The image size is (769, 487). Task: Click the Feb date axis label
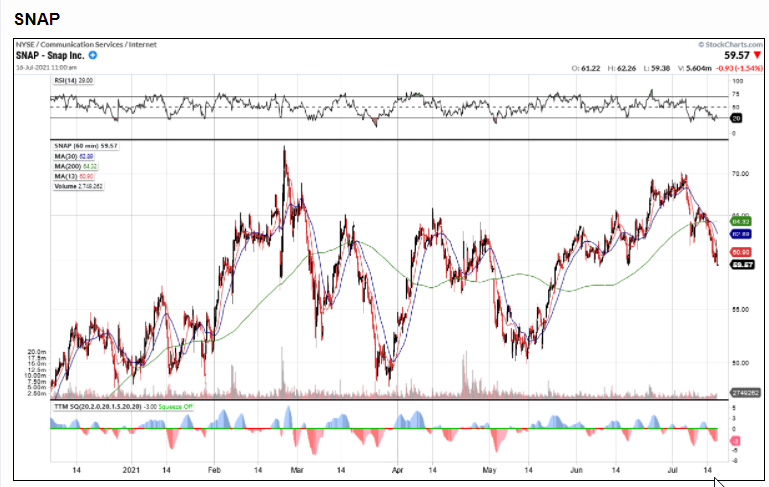click(x=214, y=470)
